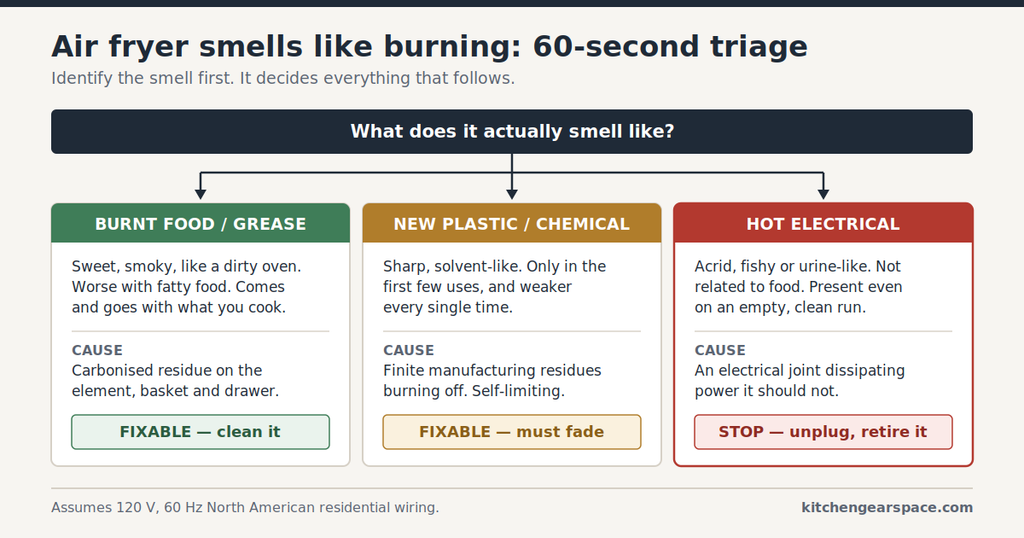Click the NEW PLASTIC / CHEMICAL header
1024x538 pixels.
click(512, 223)
